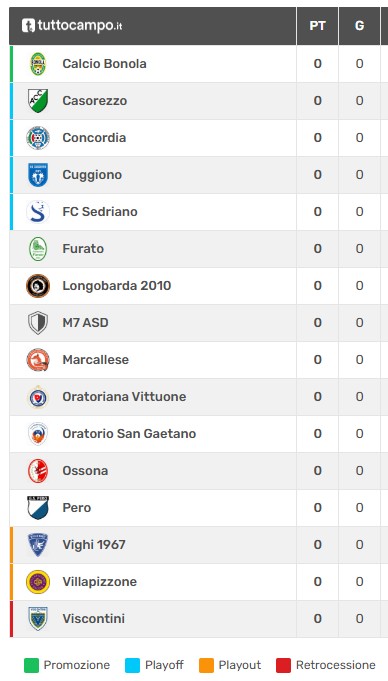Sort standings by G column header

(x=359, y=26)
